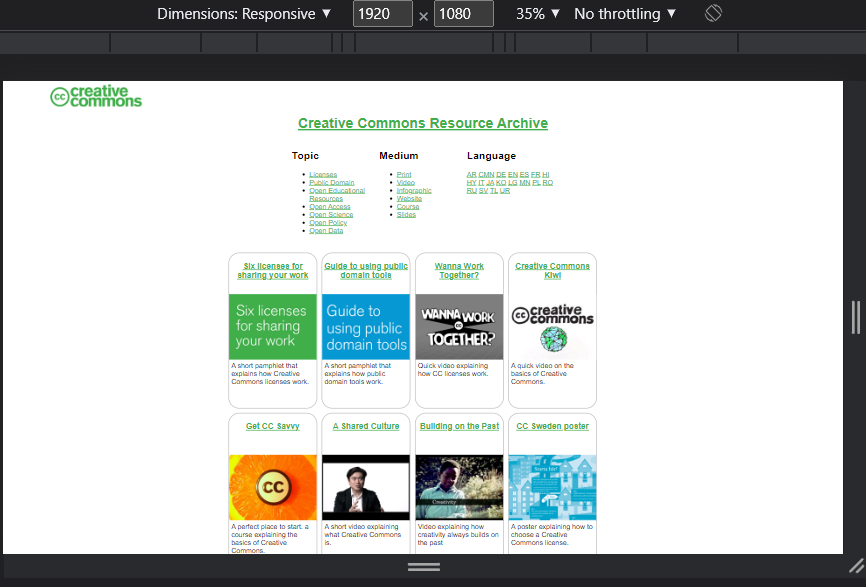Click the blue Guide to public domain tools thumbnail
The width and height of the screenshot is (866, 587).
tap(366, 327)
